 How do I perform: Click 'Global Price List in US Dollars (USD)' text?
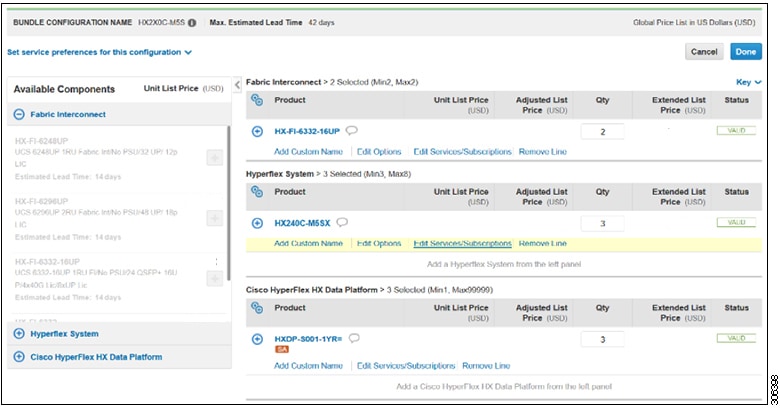coord(694,22)
